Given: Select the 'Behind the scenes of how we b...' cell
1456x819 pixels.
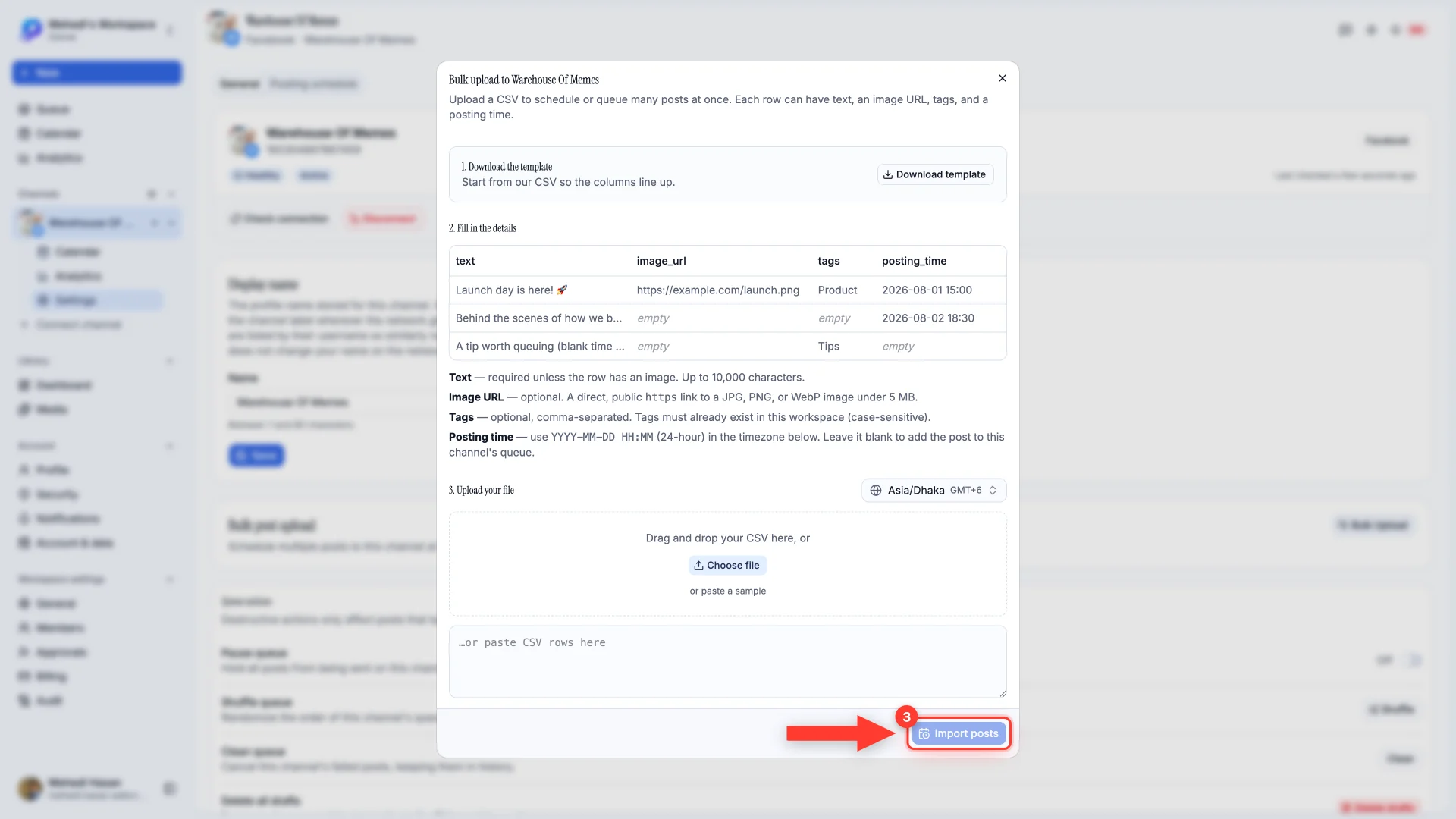Looking at the screenshot, I should tap(538, 318).
